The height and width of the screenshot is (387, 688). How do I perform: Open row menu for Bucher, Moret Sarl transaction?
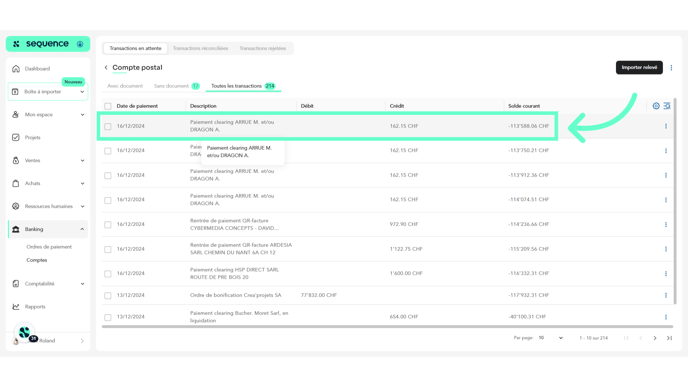[x=666, y=317]
